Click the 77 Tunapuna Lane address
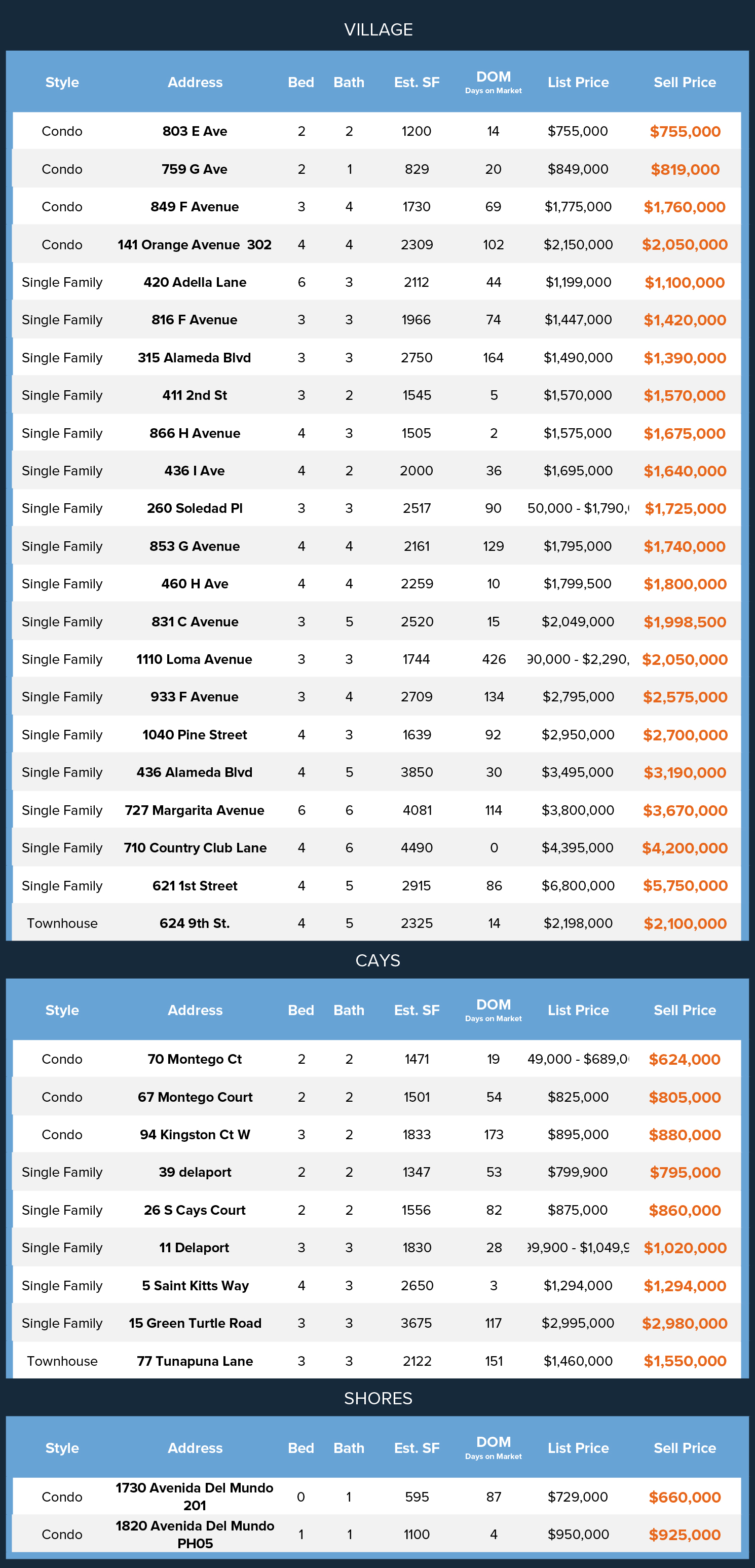The height and width of the screenshot is (1568, 755). tap(195, 1362)
